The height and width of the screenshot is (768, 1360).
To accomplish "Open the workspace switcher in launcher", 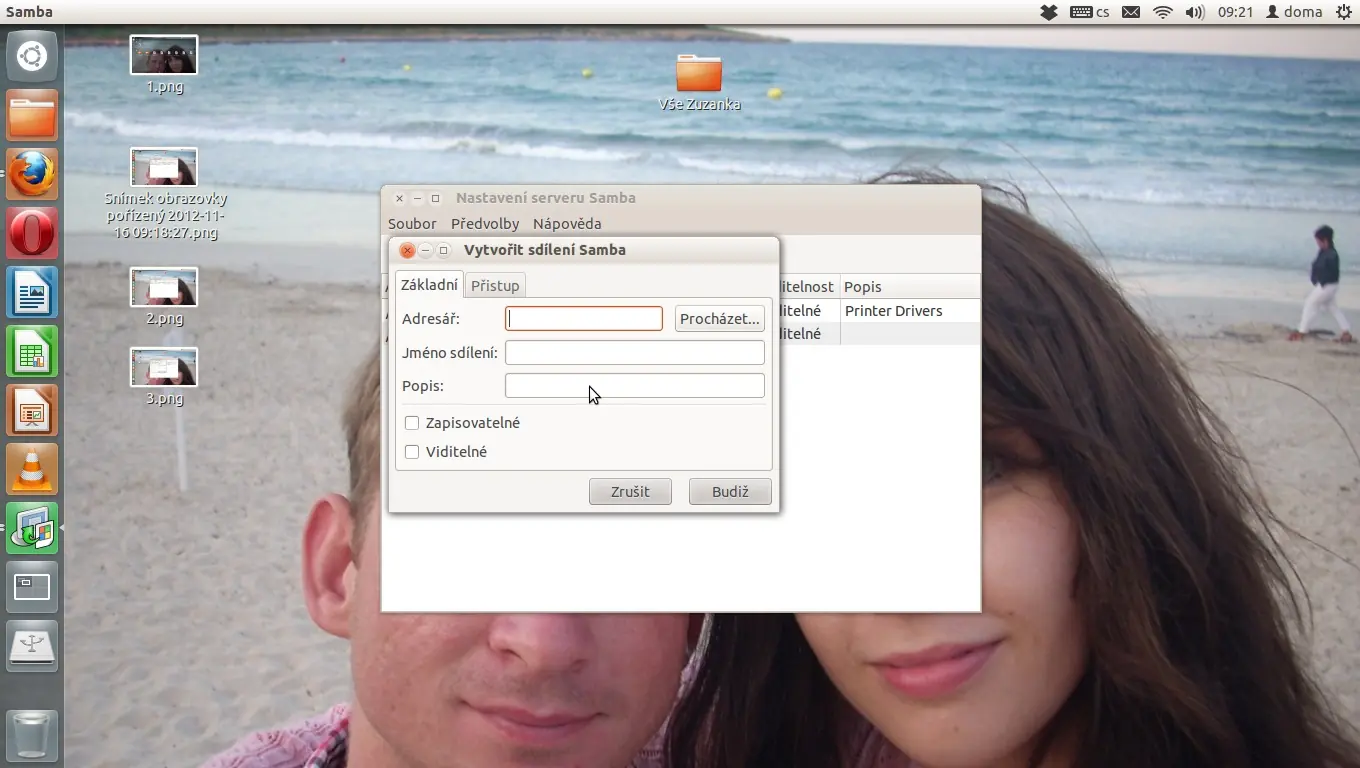I will click(32, 587).
